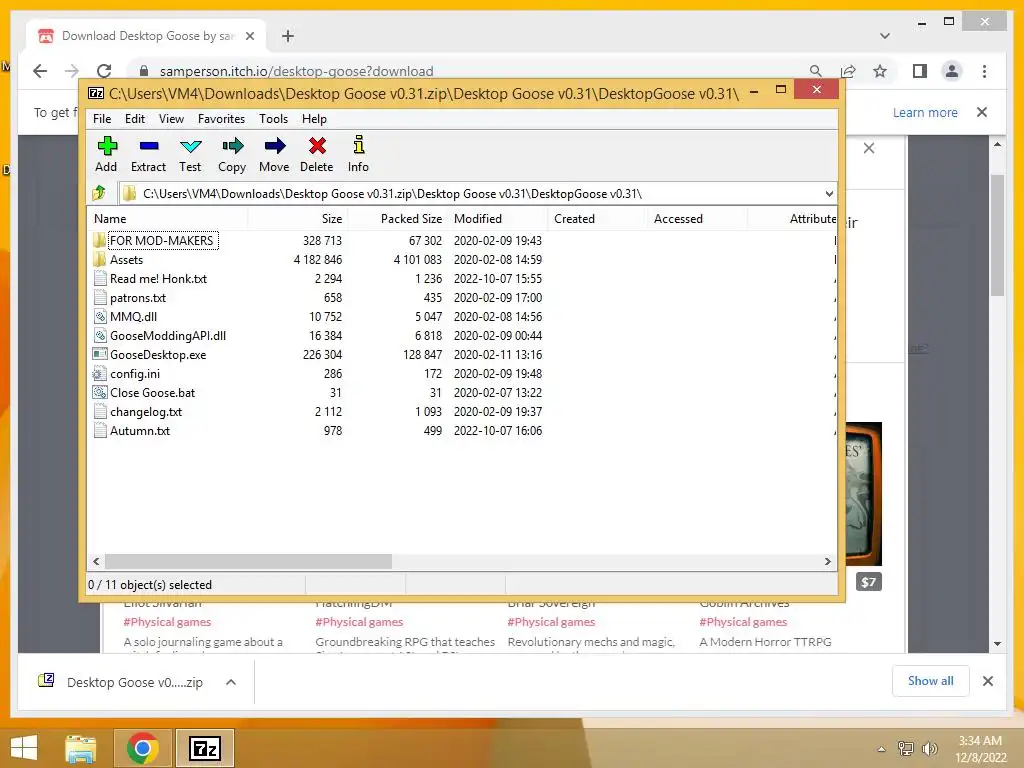Click the Created column header
Viewport: 1024px width, 768px height.
[597, 219]
